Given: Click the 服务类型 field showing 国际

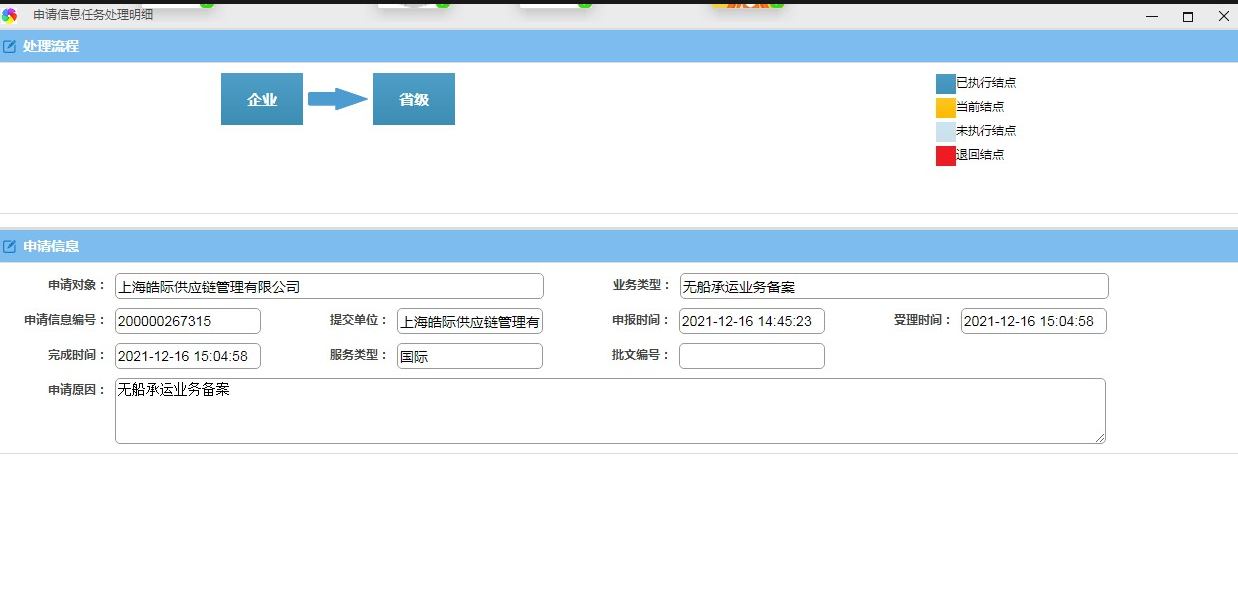Looking at the screenshot, I should [x=469, y=356].
